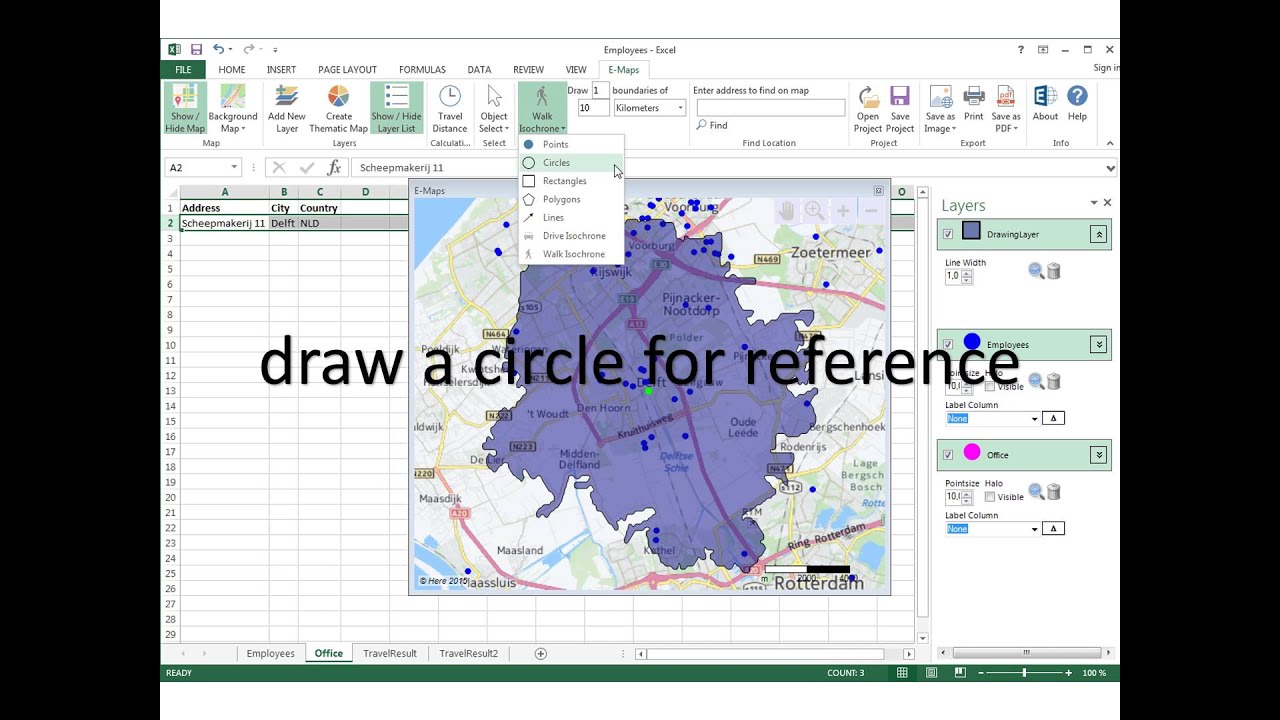Toggle the Show / Hide Layer List
This screenshot has height=720, width=1280.
pyautogui.click(x=396, y=108)
